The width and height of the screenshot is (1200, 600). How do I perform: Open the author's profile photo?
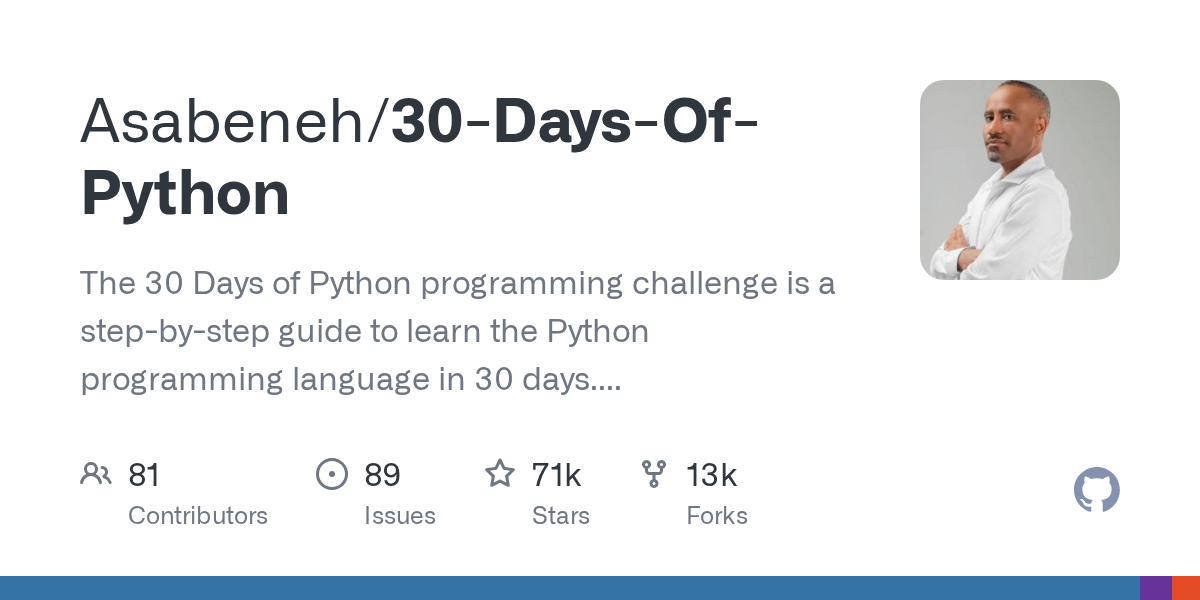pos(1020,180)
